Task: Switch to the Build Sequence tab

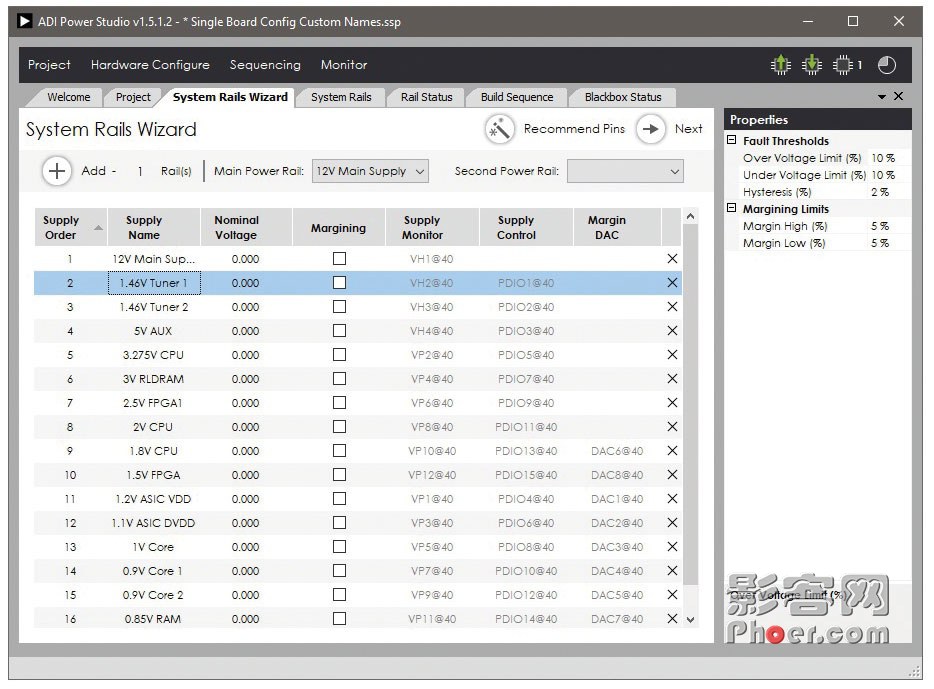Action: point(517,97)
